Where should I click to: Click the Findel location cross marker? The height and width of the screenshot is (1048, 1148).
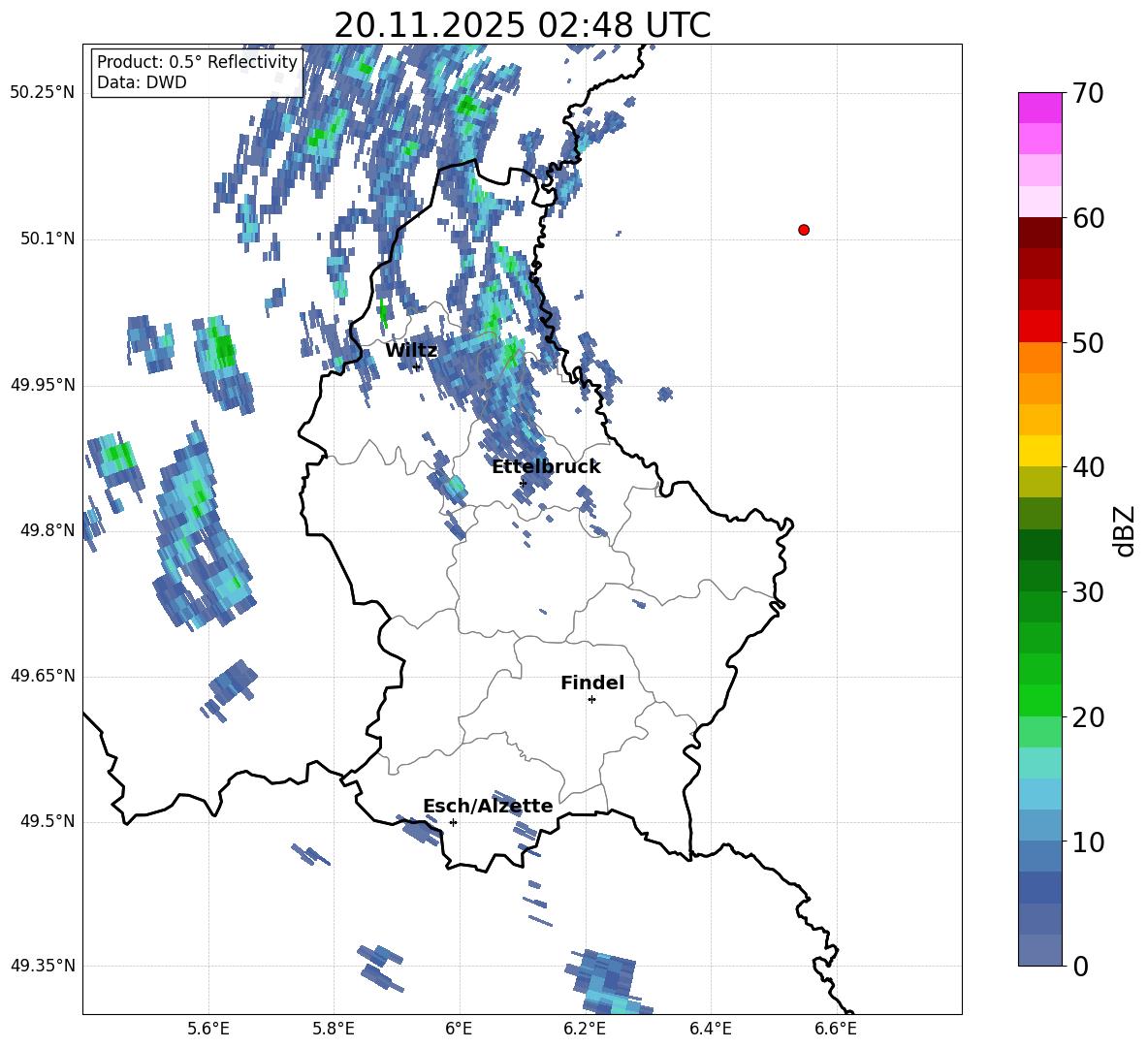pos(591,700)
